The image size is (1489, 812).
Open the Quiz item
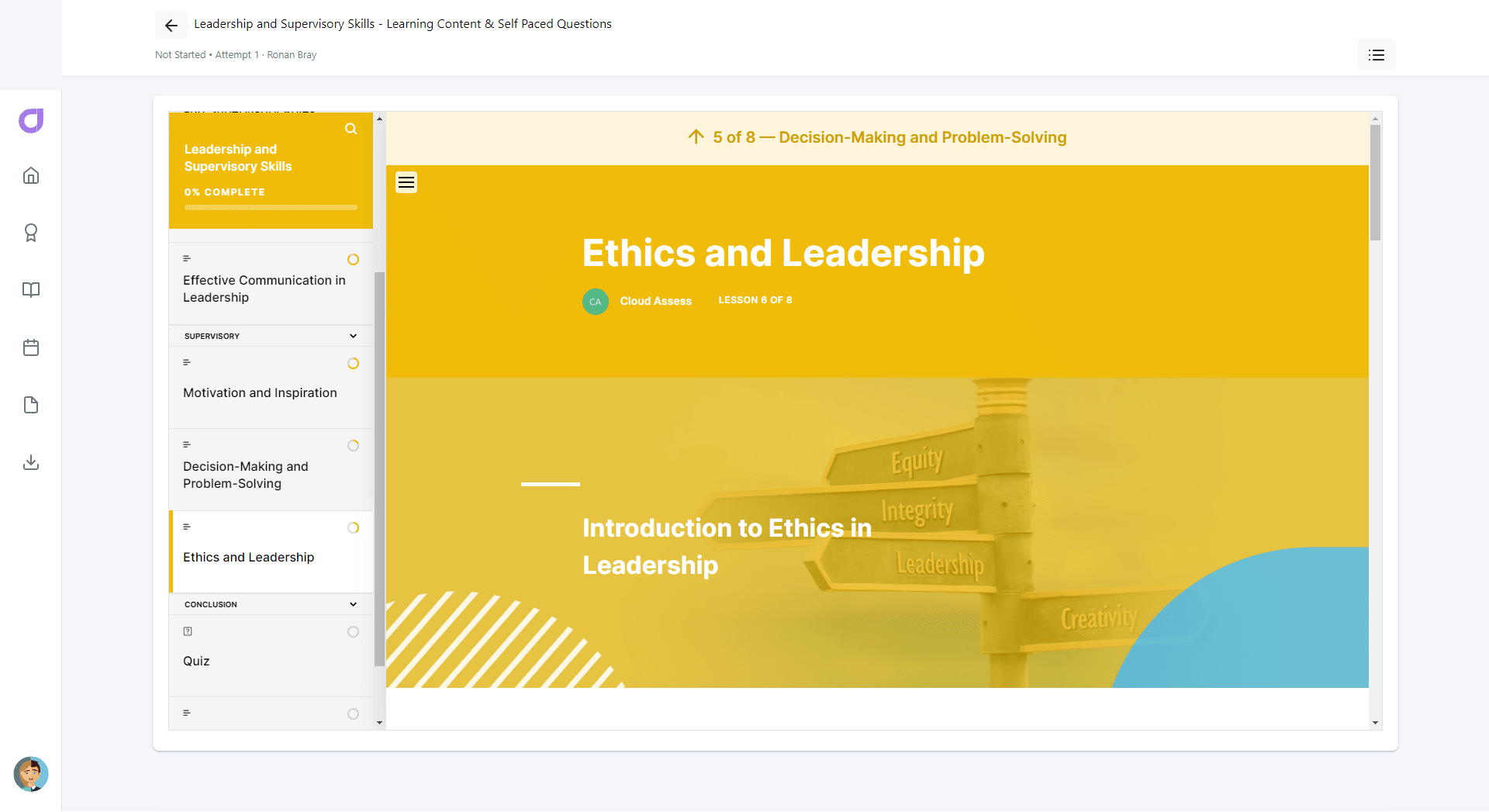coord(271,655)
